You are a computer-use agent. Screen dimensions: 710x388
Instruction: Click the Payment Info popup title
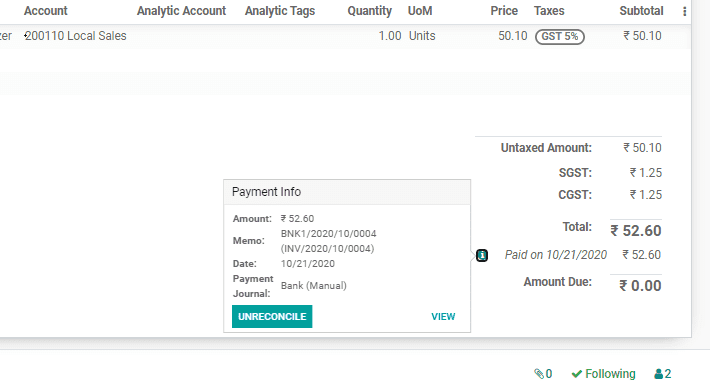266,192
